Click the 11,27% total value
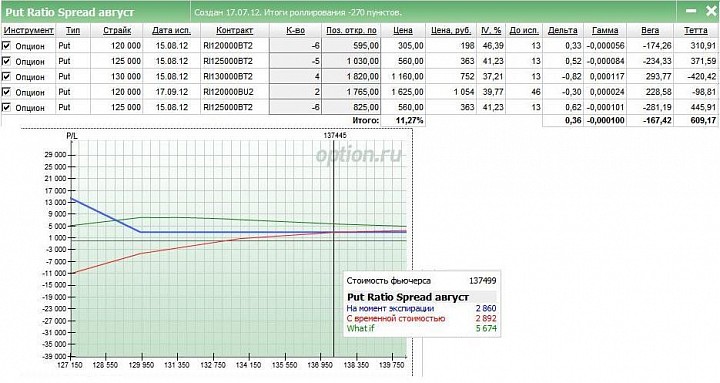The width and height of the screenshot is (720, 383). point(410,121)
